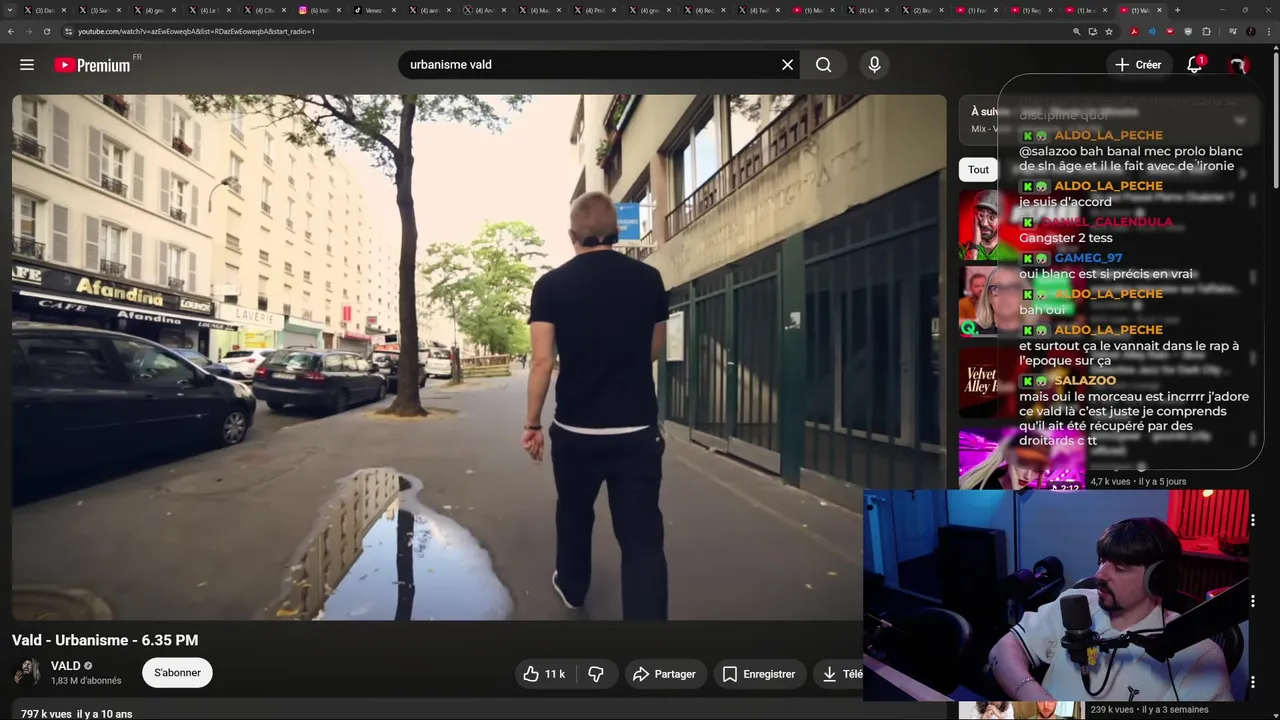This screenshot has width=1280, height=720.
Task: Bookmark this page with star icon
Action: tap(1109, 31)
